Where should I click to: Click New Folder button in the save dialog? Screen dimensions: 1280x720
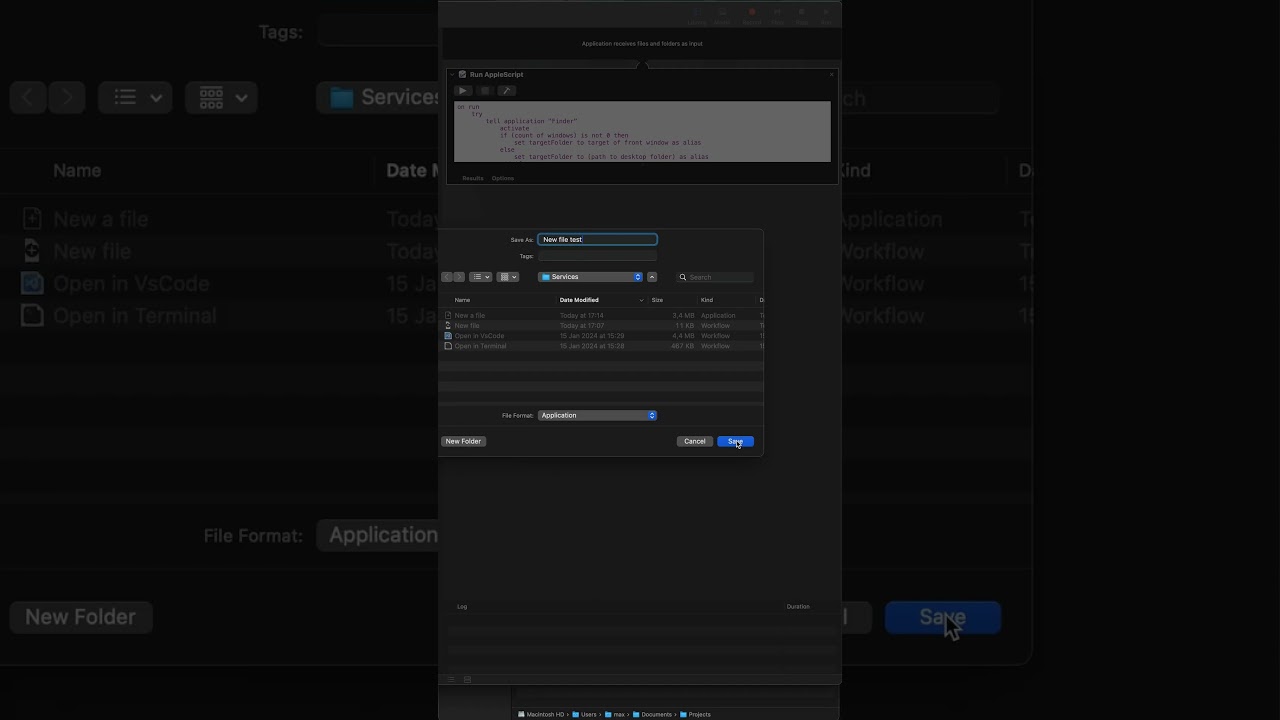point(463,441)
